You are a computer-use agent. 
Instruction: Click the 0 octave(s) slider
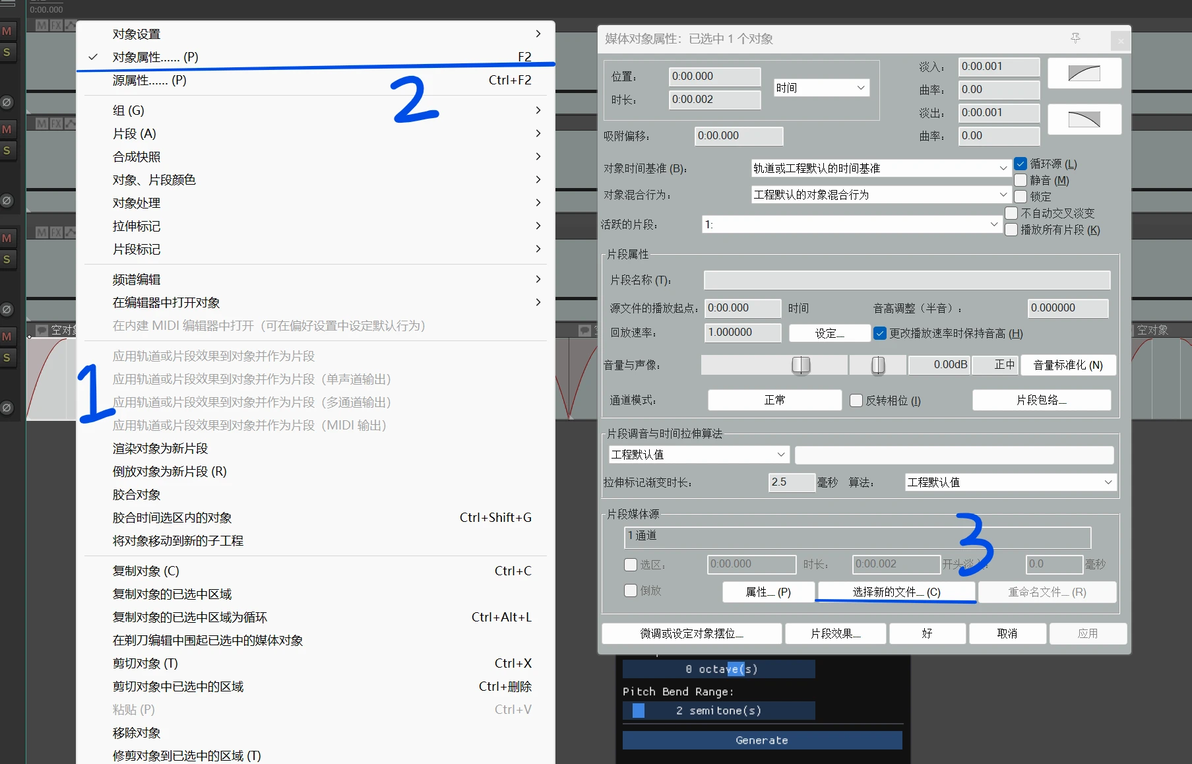coord(718,669)
